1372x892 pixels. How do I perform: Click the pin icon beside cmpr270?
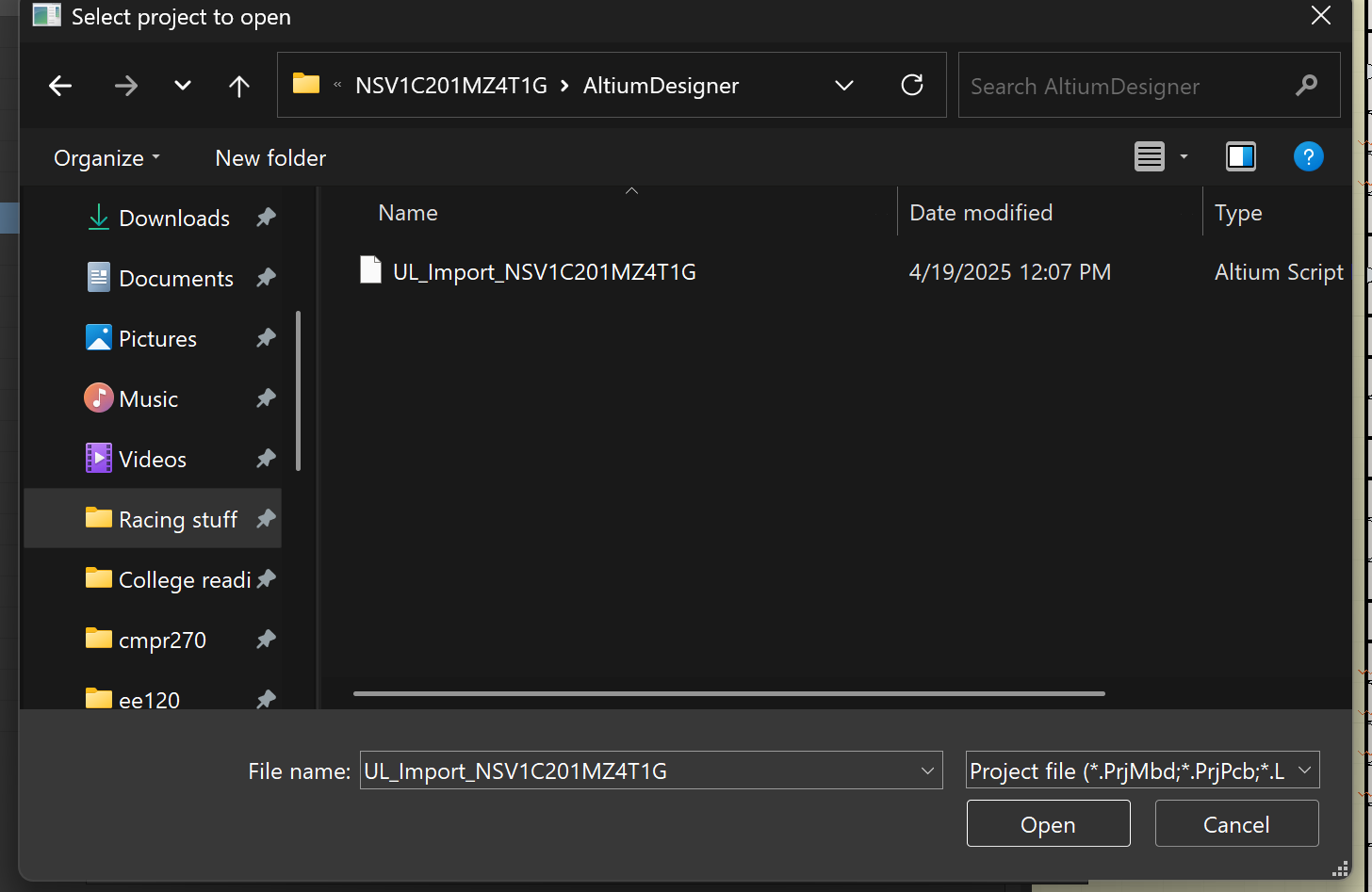tap(266, 640)
